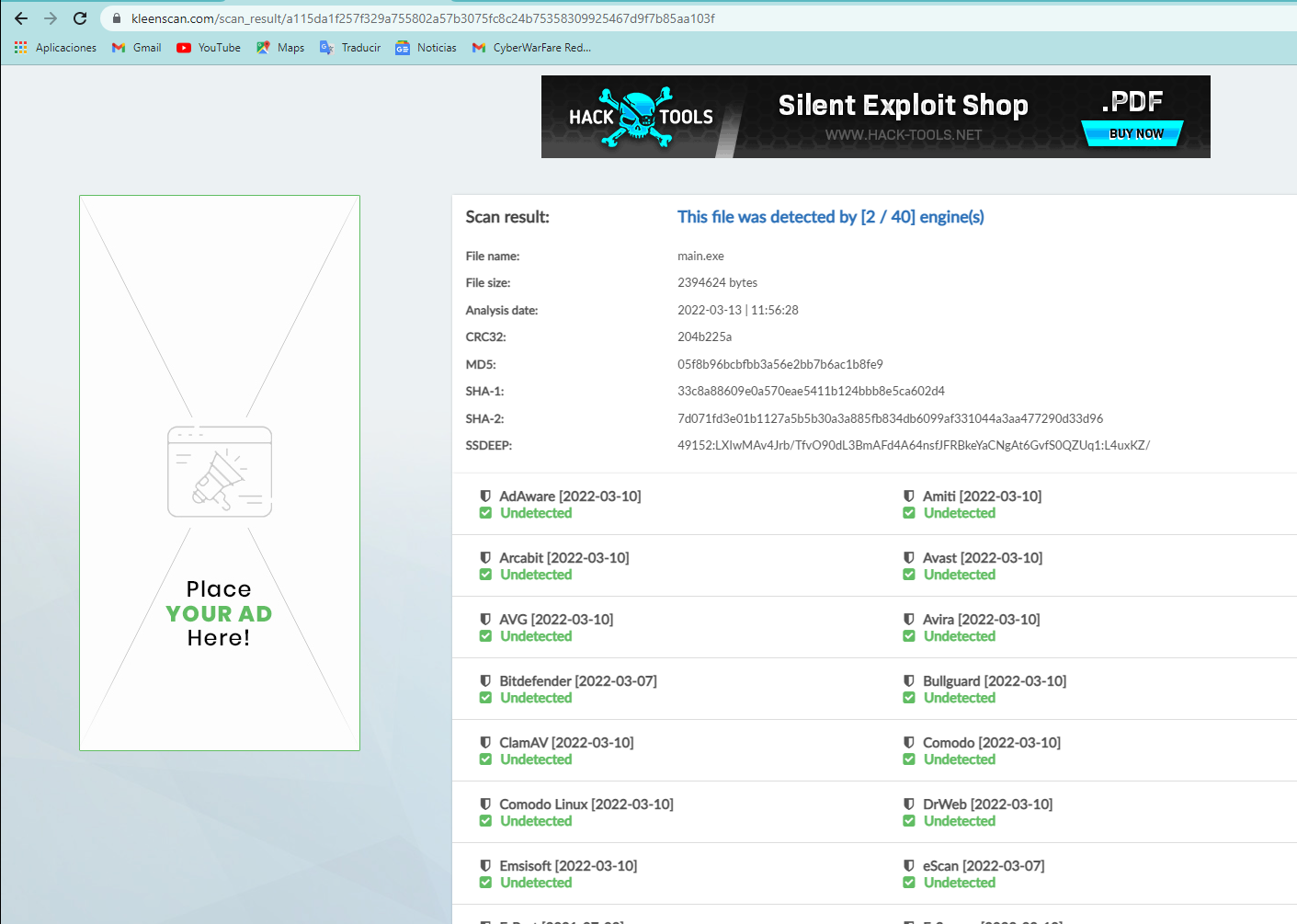Select the Undetected status under Emsisoft
This screenshot has width=1297, height=924.
pyautogui.click(x=536, y=883)
